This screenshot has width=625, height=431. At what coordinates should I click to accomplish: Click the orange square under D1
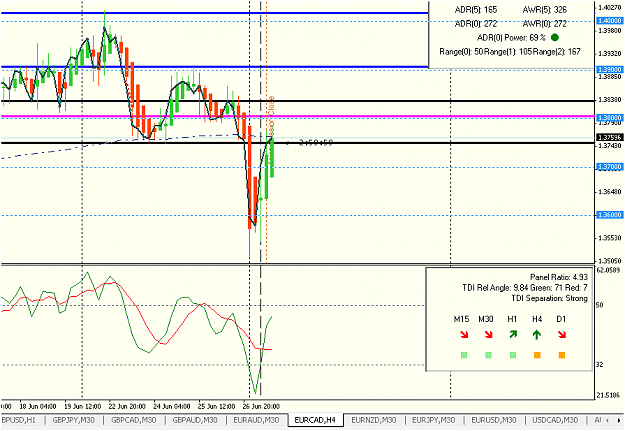click(x=562, y=355)
